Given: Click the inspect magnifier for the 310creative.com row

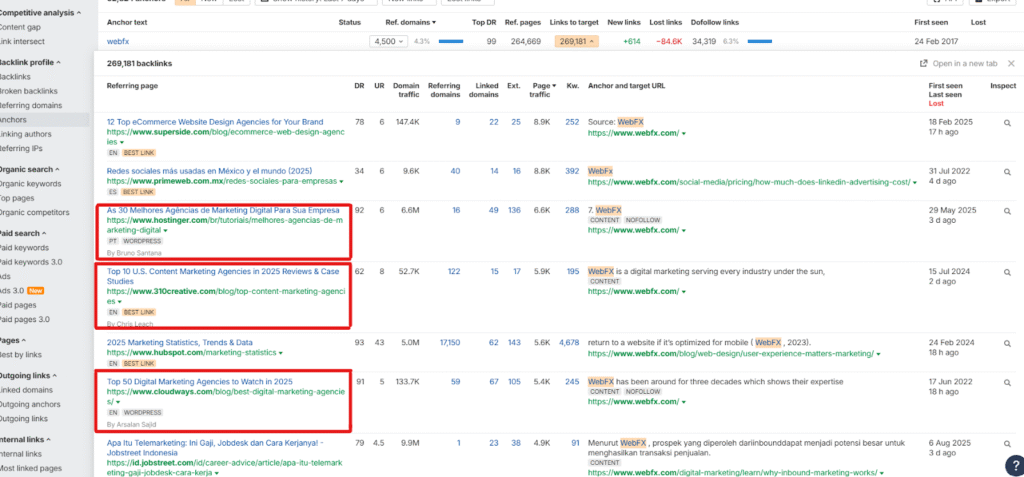Looking at the screenshot, I should coord(1008,271).
